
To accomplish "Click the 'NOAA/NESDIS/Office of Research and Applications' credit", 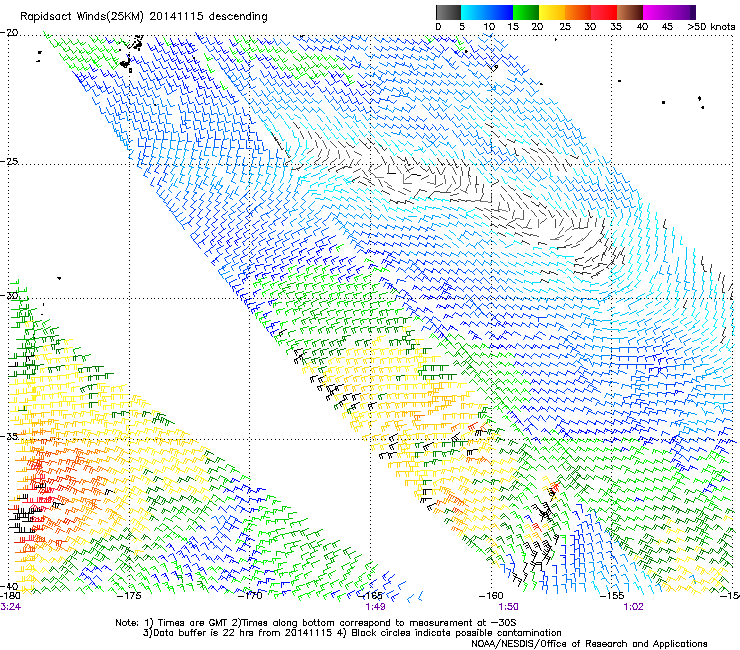I will coord(589,644).
